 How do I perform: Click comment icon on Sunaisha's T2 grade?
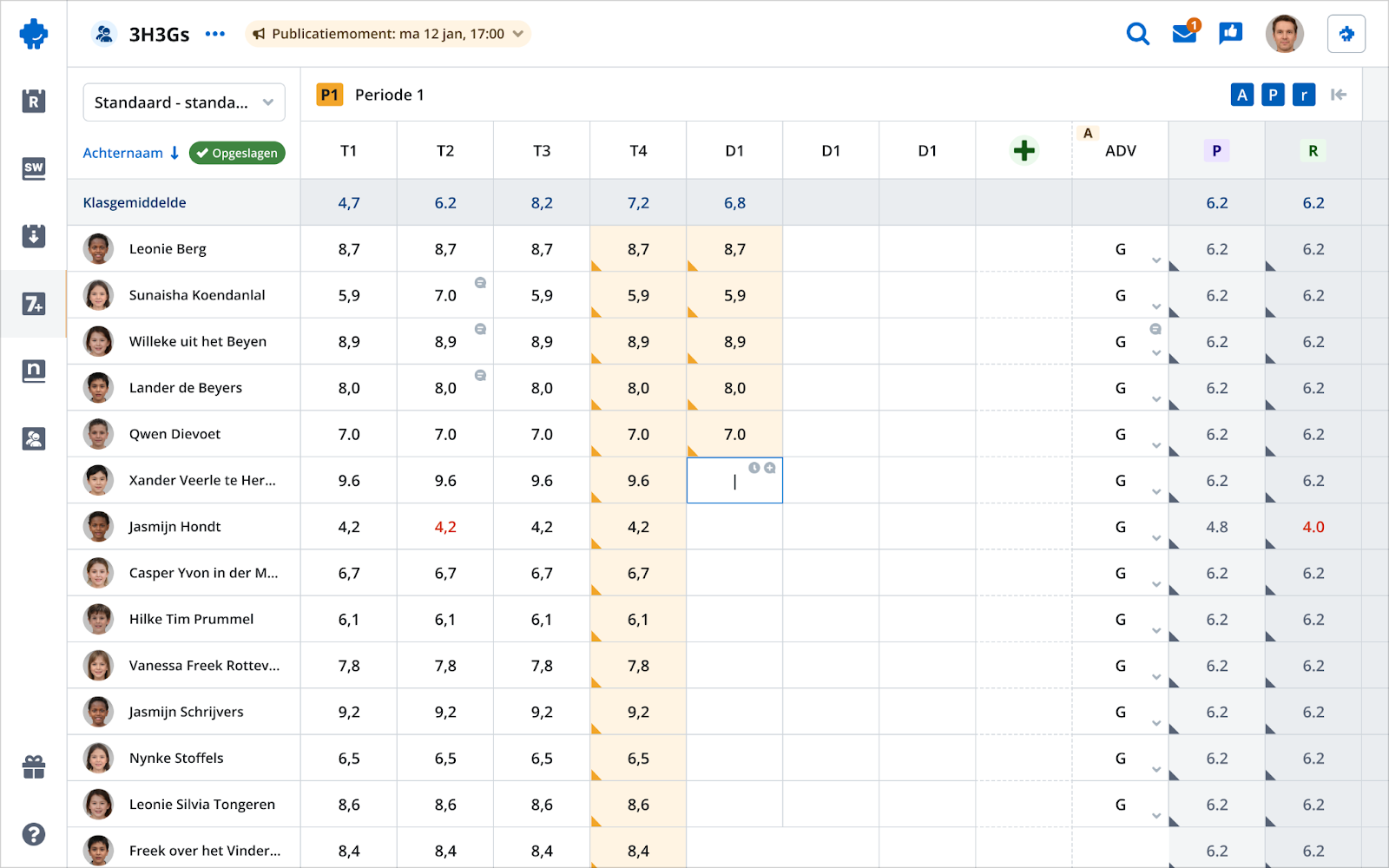[x=480, y=283]
